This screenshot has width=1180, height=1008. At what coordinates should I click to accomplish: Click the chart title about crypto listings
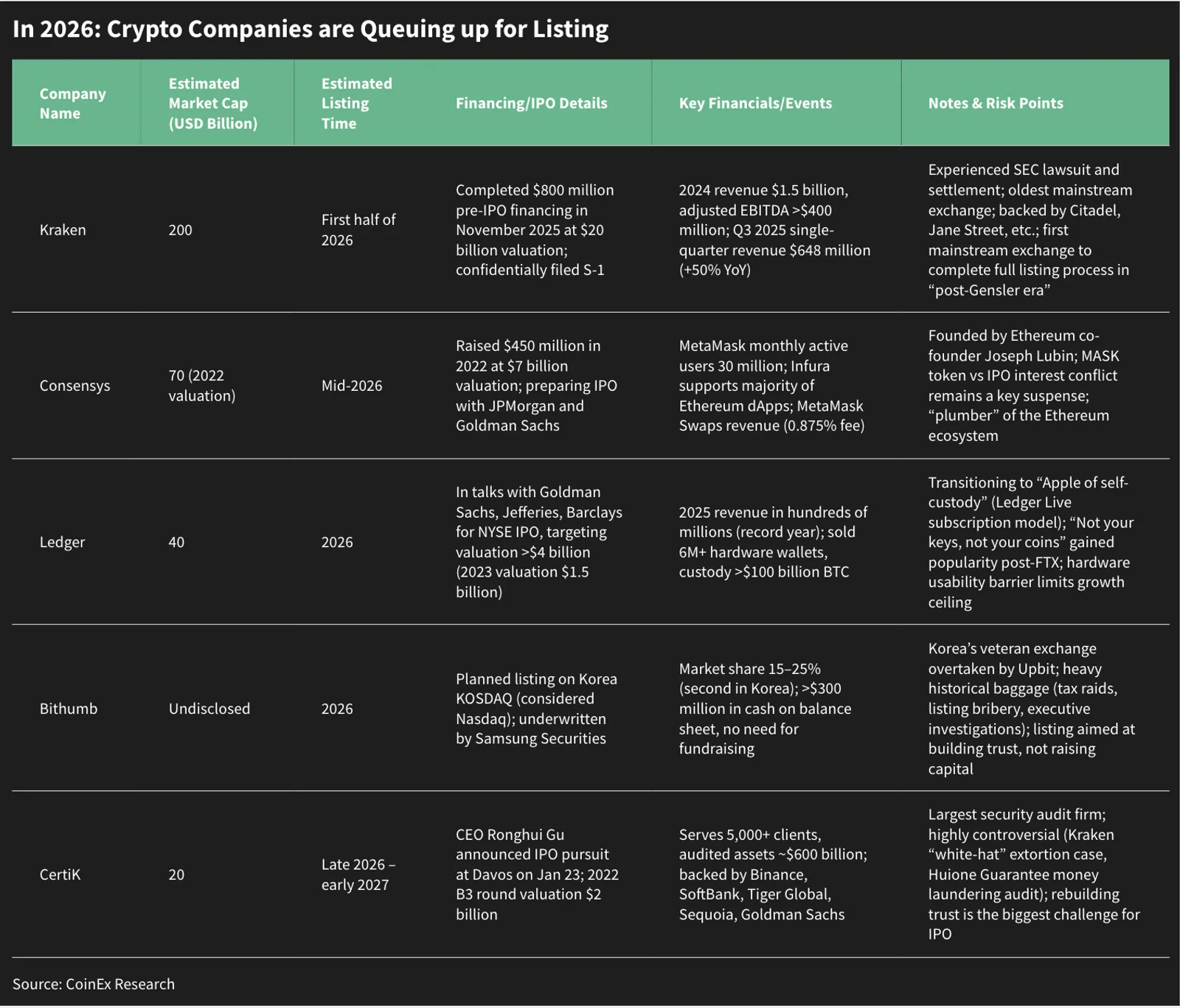310,29
